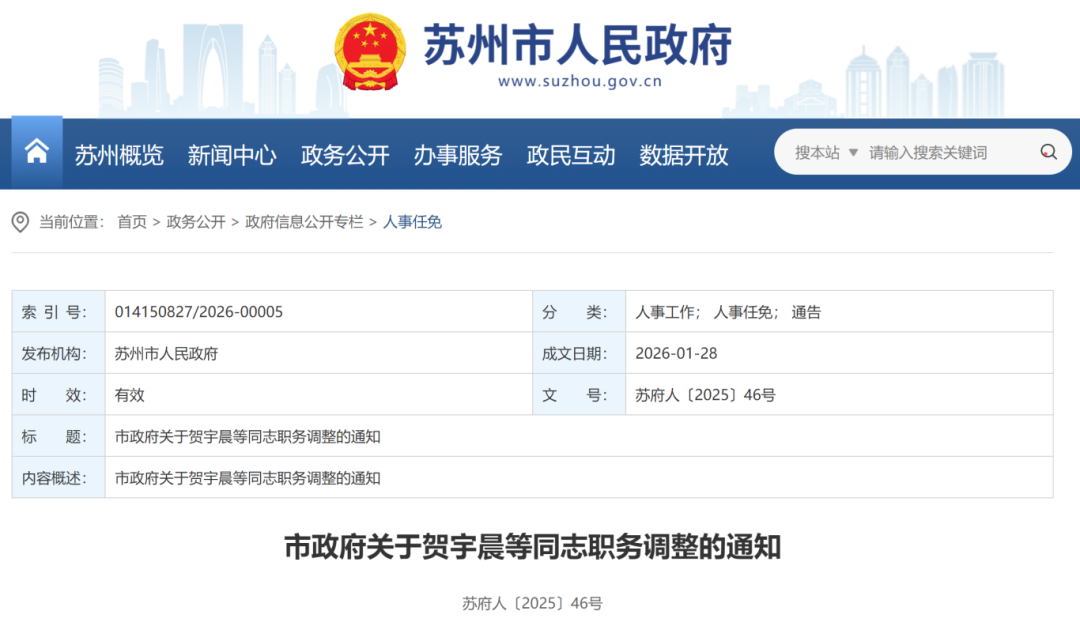Viewport: 1080px width, 626px height.
Task: Click the 有效 validity value
Action: [x=129, y=395]
